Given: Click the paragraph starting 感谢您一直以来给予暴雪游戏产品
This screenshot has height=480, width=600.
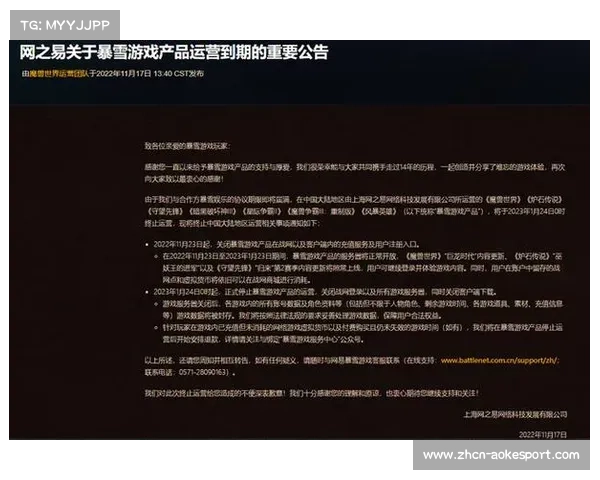Looking at the screenshot, I should pos(355,173).
